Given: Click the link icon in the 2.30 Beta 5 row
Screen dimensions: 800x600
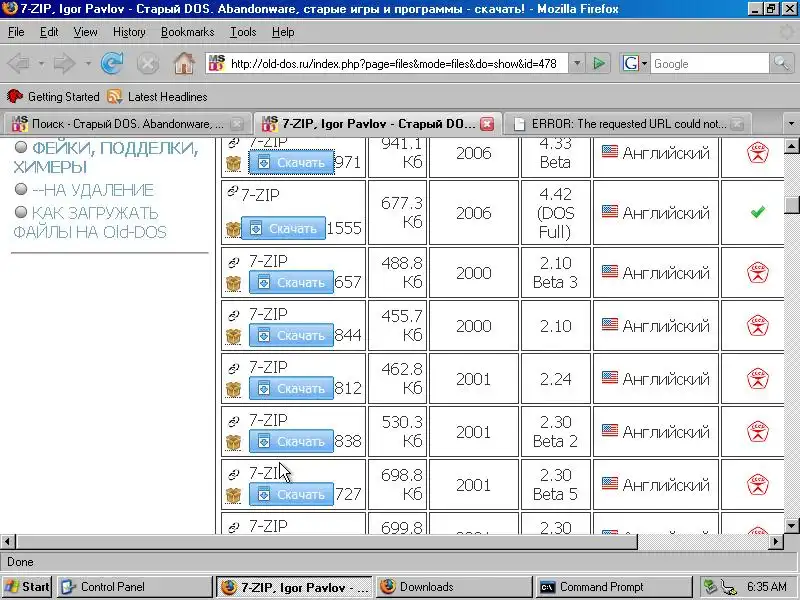Looking at the screenshot, I should pyautogui.click(x=234, y=474).
